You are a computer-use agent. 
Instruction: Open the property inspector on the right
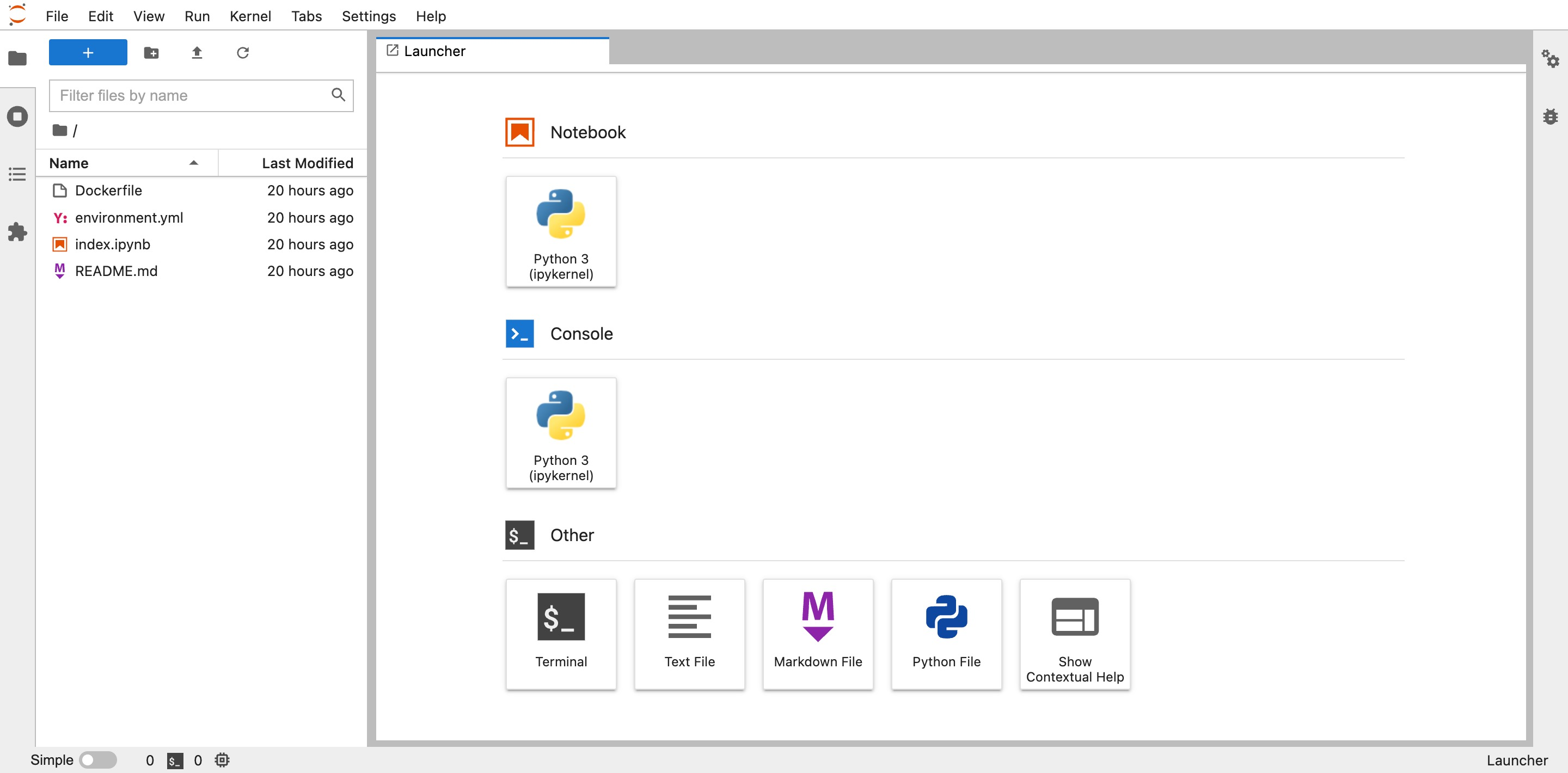tap(1552, 59)
